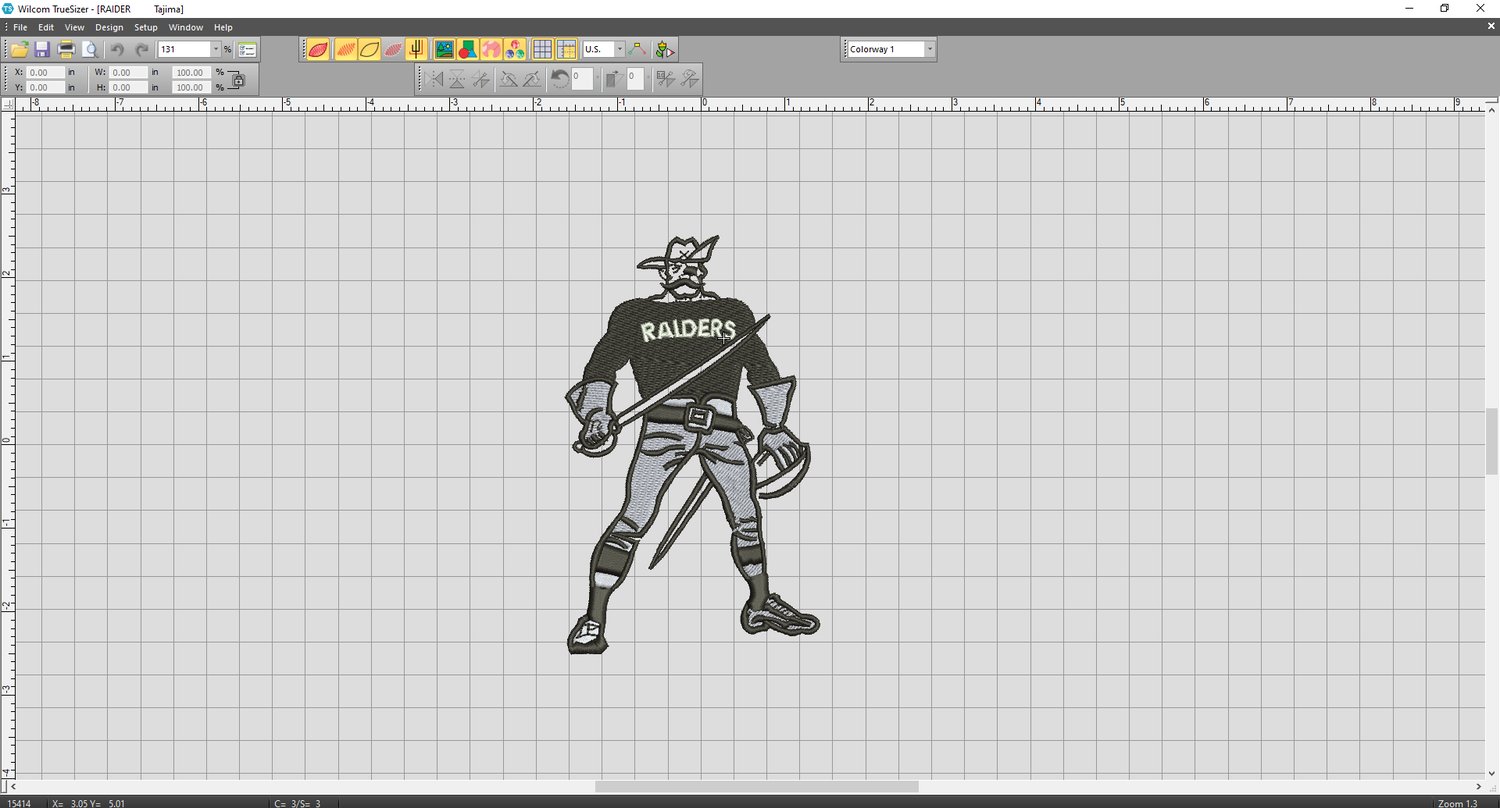Screen dimensions: 1500x808
Task: Toggle the Show Connectors trident icon
Action: tap(417, 49)
